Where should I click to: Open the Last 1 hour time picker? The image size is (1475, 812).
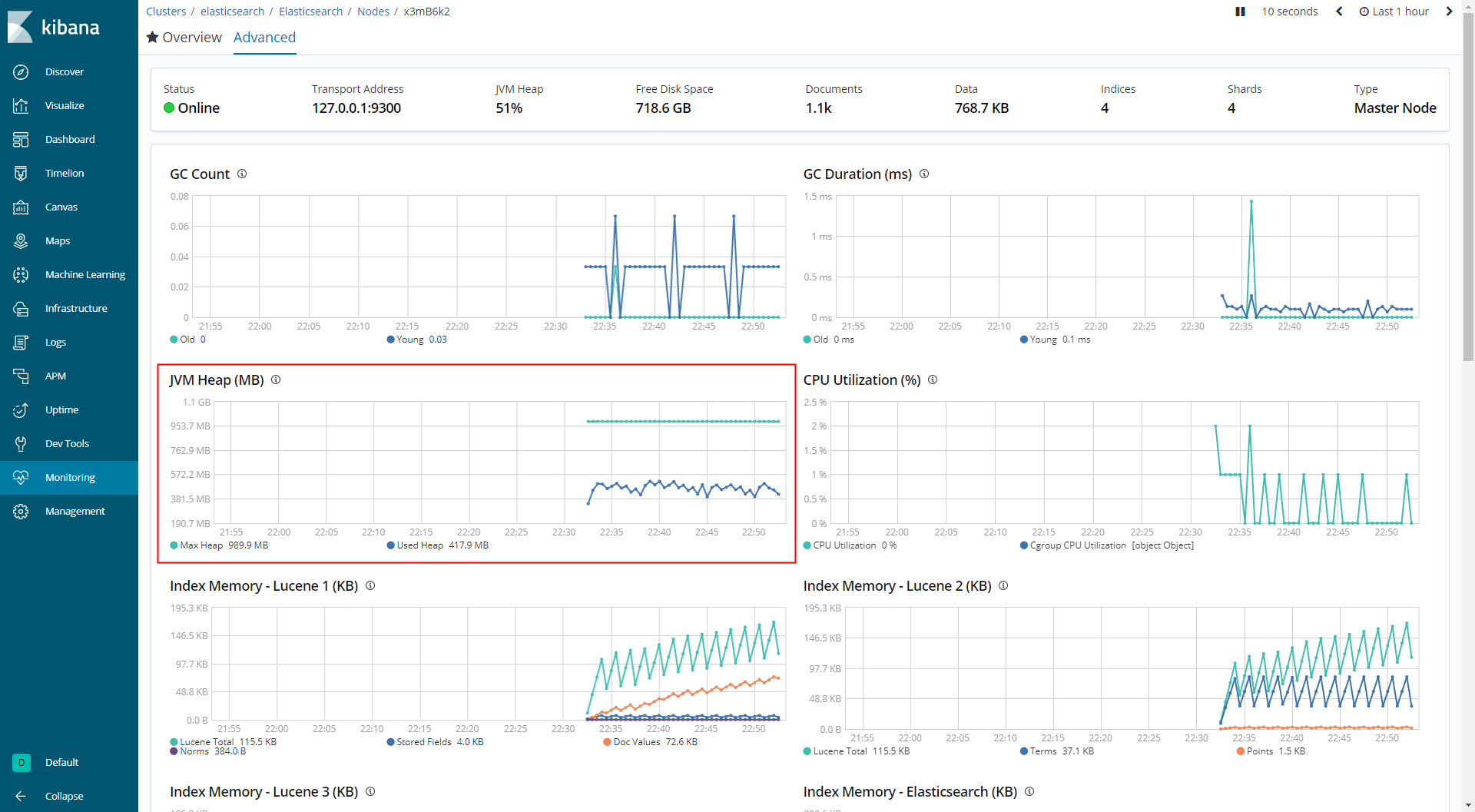click(1394, 12)
